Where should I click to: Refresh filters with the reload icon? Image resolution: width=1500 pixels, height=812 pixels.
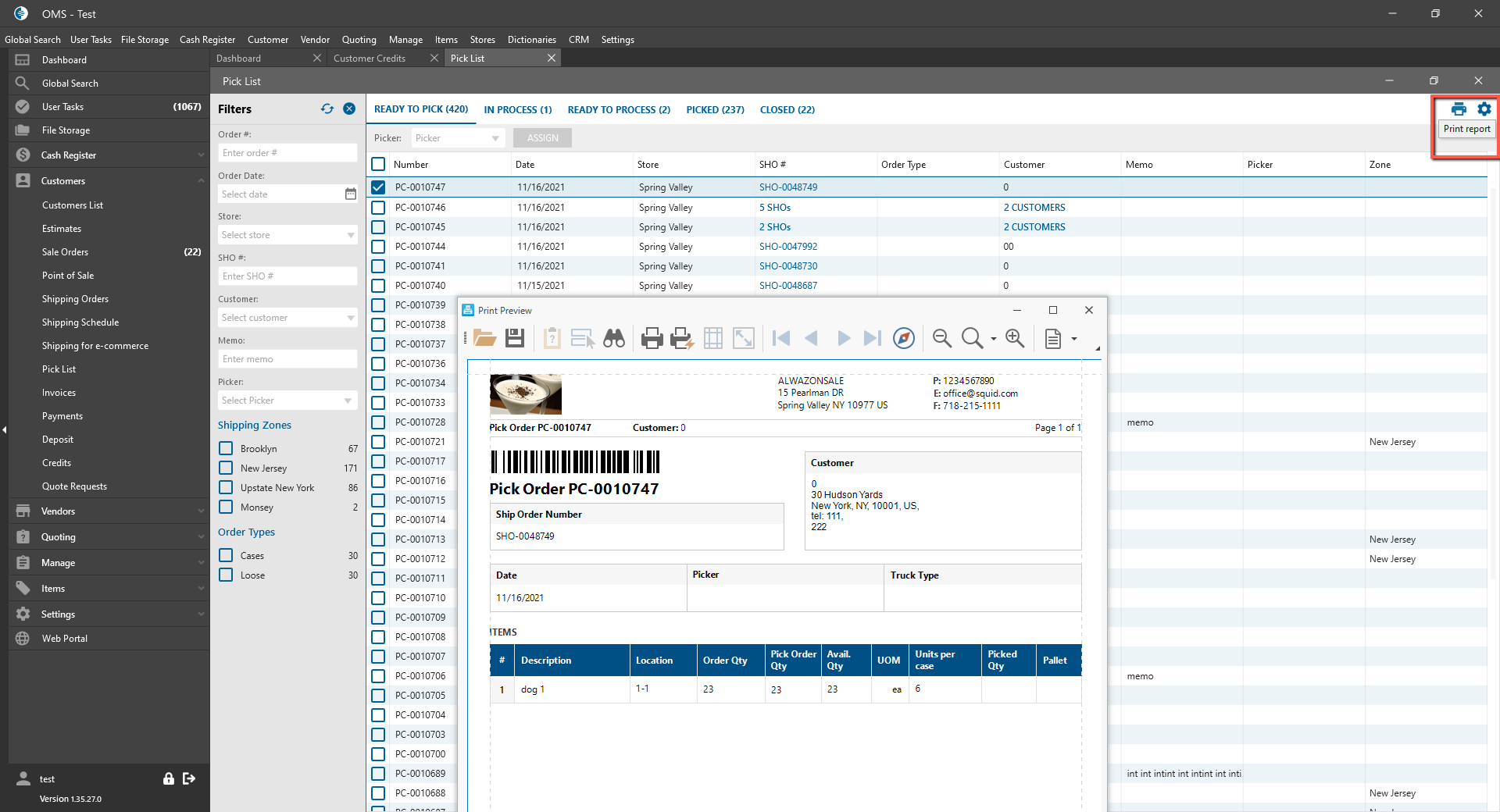pos(327,109)
